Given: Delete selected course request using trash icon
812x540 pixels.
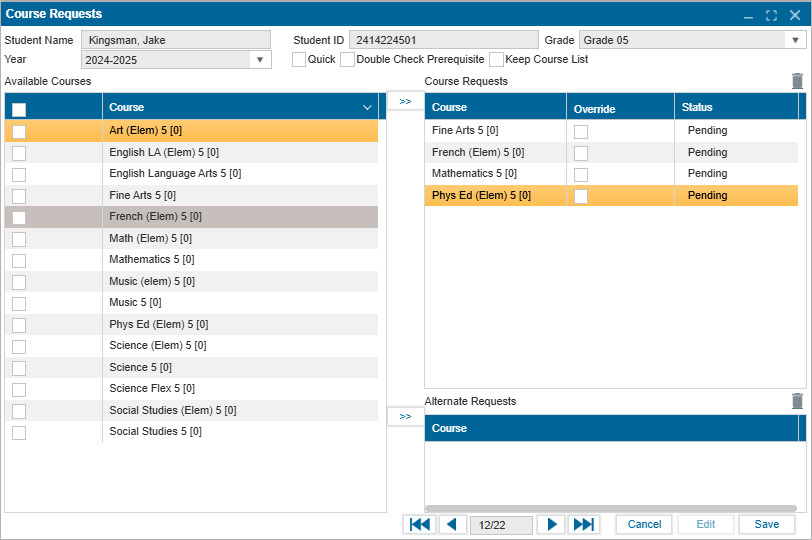Looking at the screenshot, I should click(797, 82).
